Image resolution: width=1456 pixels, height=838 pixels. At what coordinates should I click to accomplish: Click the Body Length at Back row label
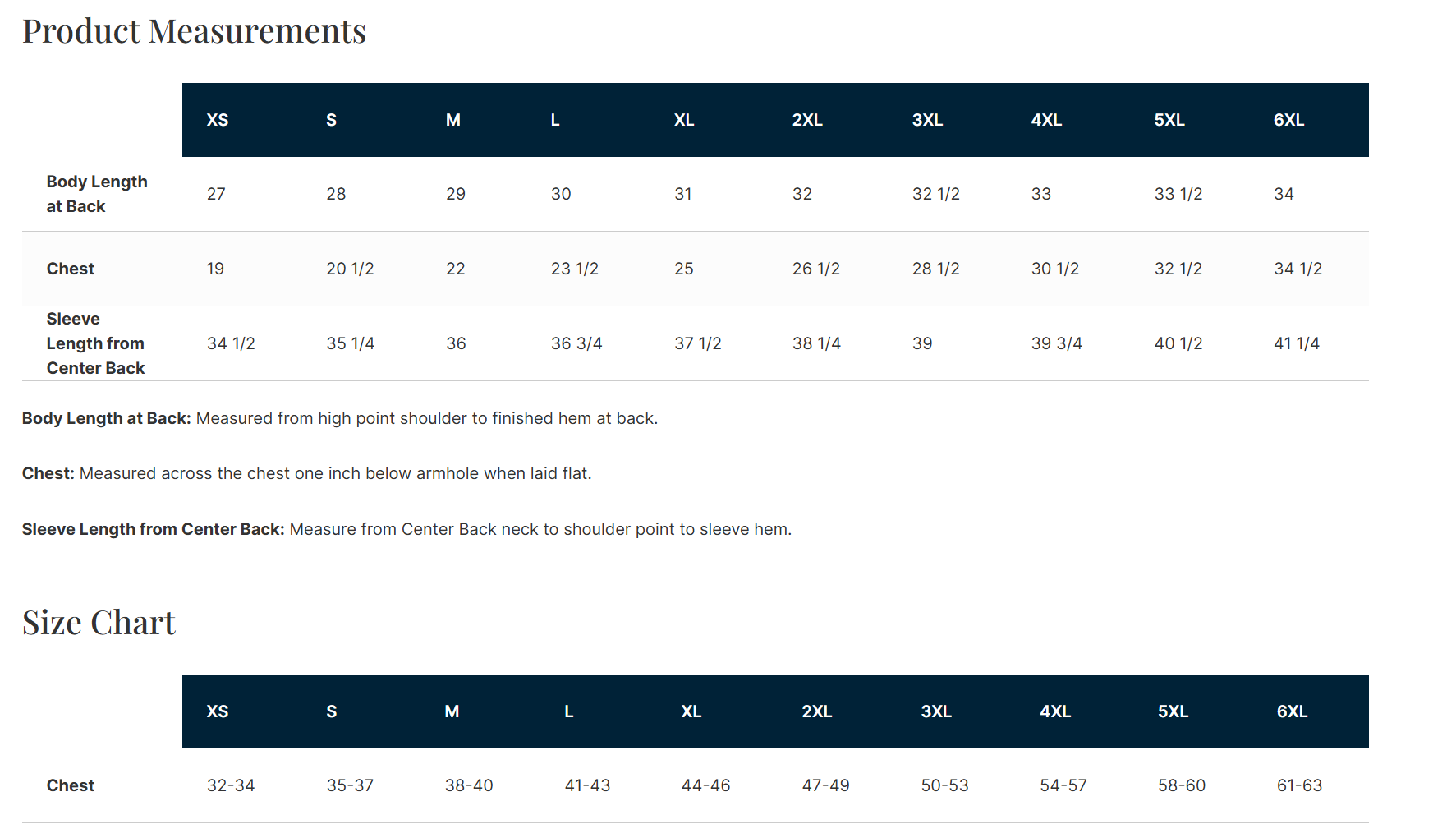[x=97, y=194]
